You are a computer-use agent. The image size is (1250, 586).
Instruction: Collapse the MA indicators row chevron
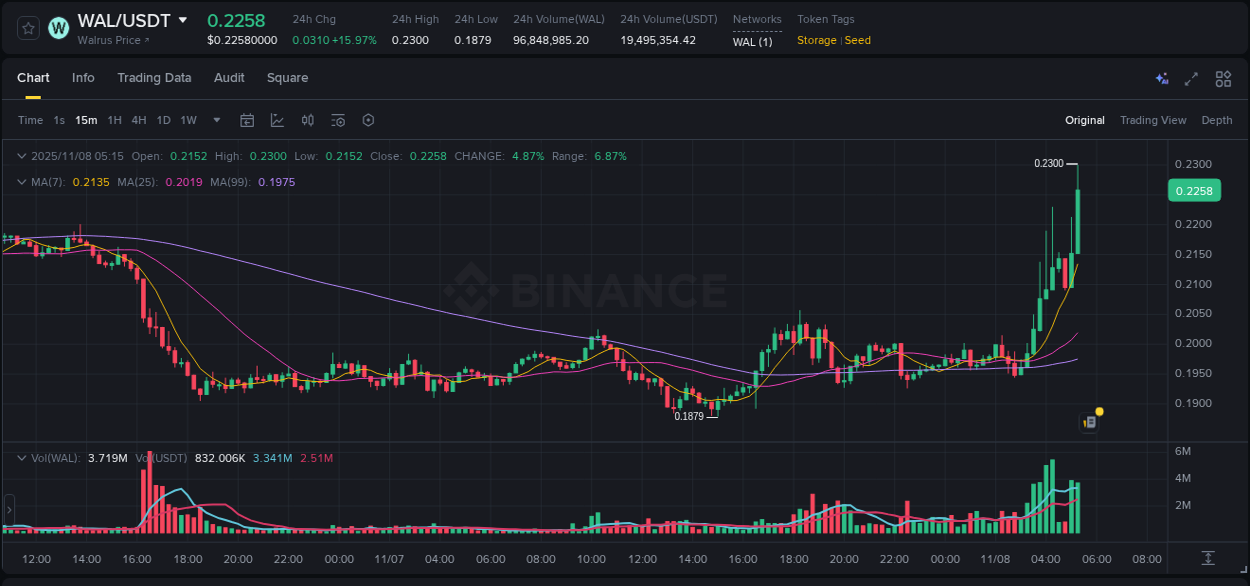coord(22,182)
